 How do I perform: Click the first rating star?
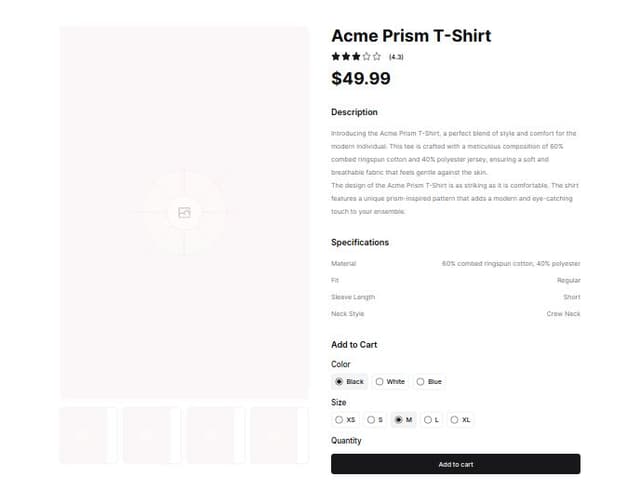tap(336, 57)
